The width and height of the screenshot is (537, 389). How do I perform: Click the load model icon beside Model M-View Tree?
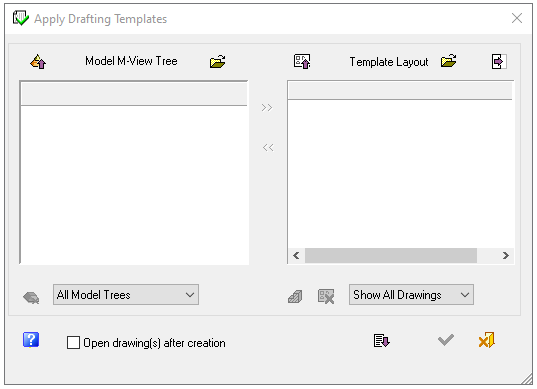pyautogui.click(x=38, y=62)
